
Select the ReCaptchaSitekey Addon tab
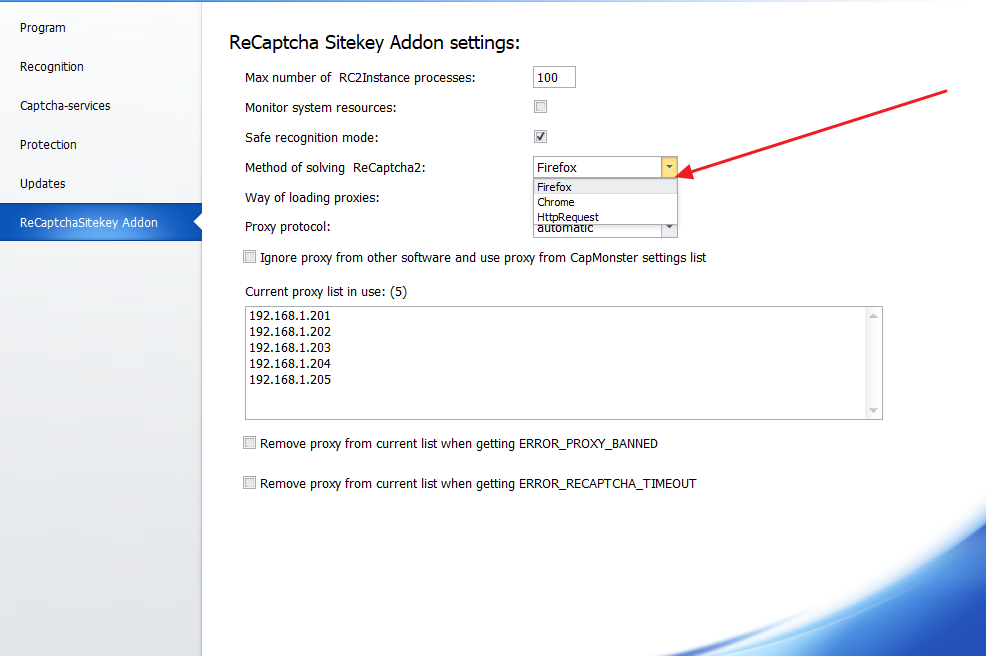pyautogui.click(x=89, y=223)
